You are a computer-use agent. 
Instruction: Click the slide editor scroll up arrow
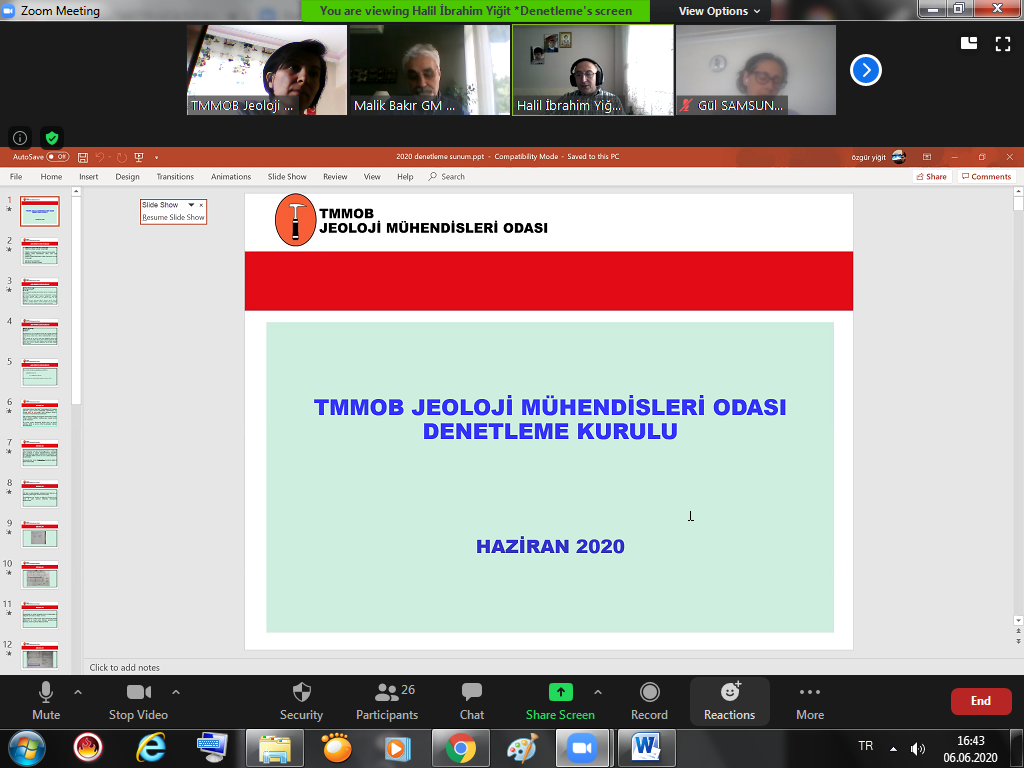click(1017, 191)
